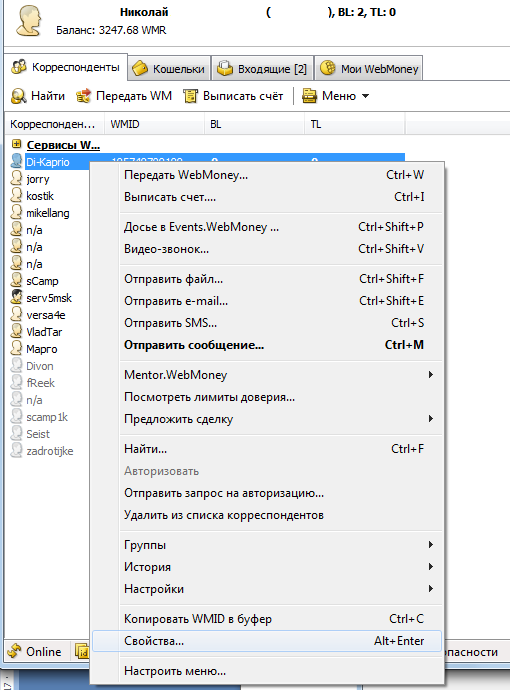510x690 pixels.
Task: Open the Настройки submenu arrow
Action: click(x=431, y=588)
